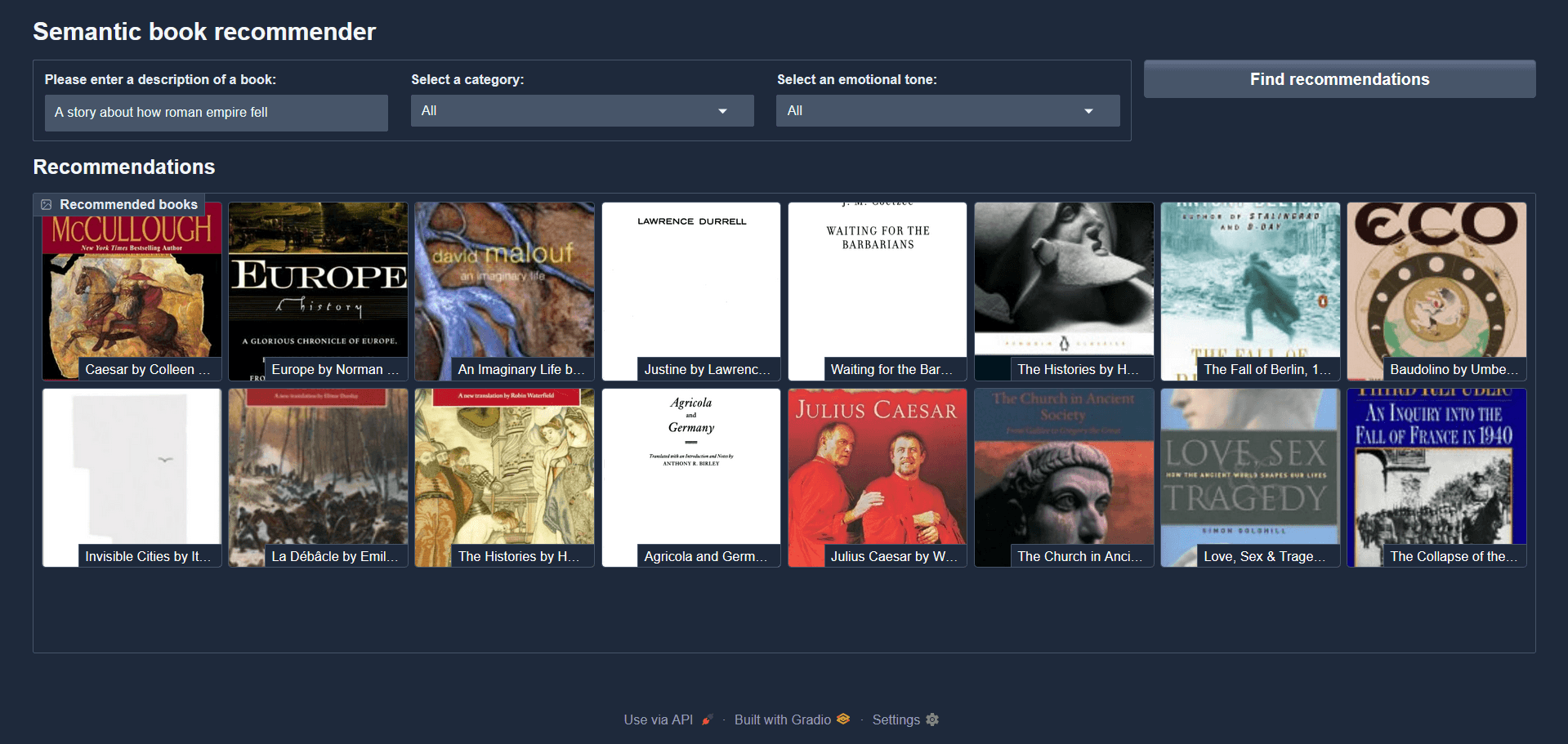This screenshot has height=744, width=1568.
Task: Open The Fall of Berlin book thumbnail
Action: 1250,292
